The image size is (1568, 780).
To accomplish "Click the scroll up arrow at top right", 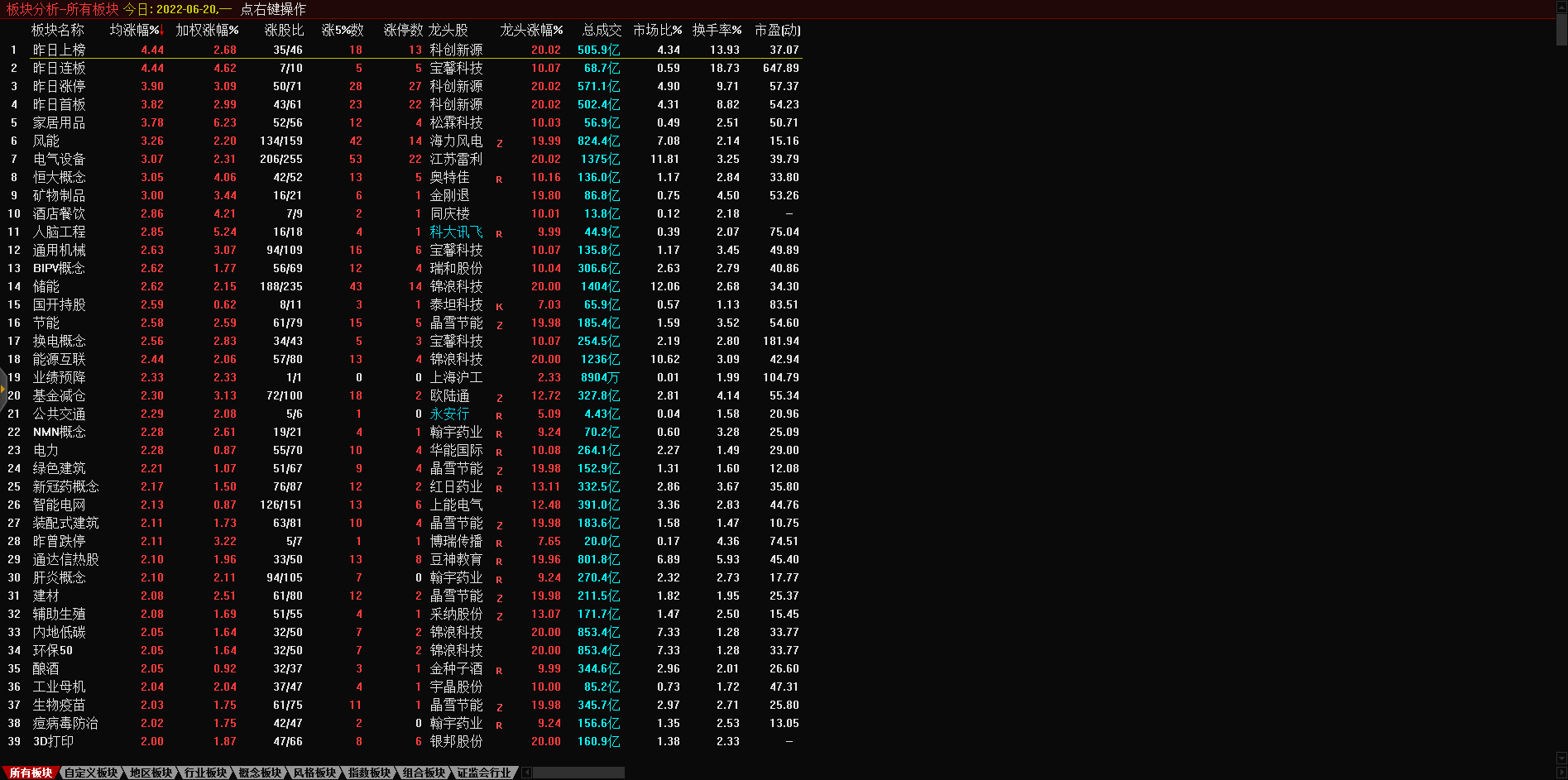I will (1561, 5).
